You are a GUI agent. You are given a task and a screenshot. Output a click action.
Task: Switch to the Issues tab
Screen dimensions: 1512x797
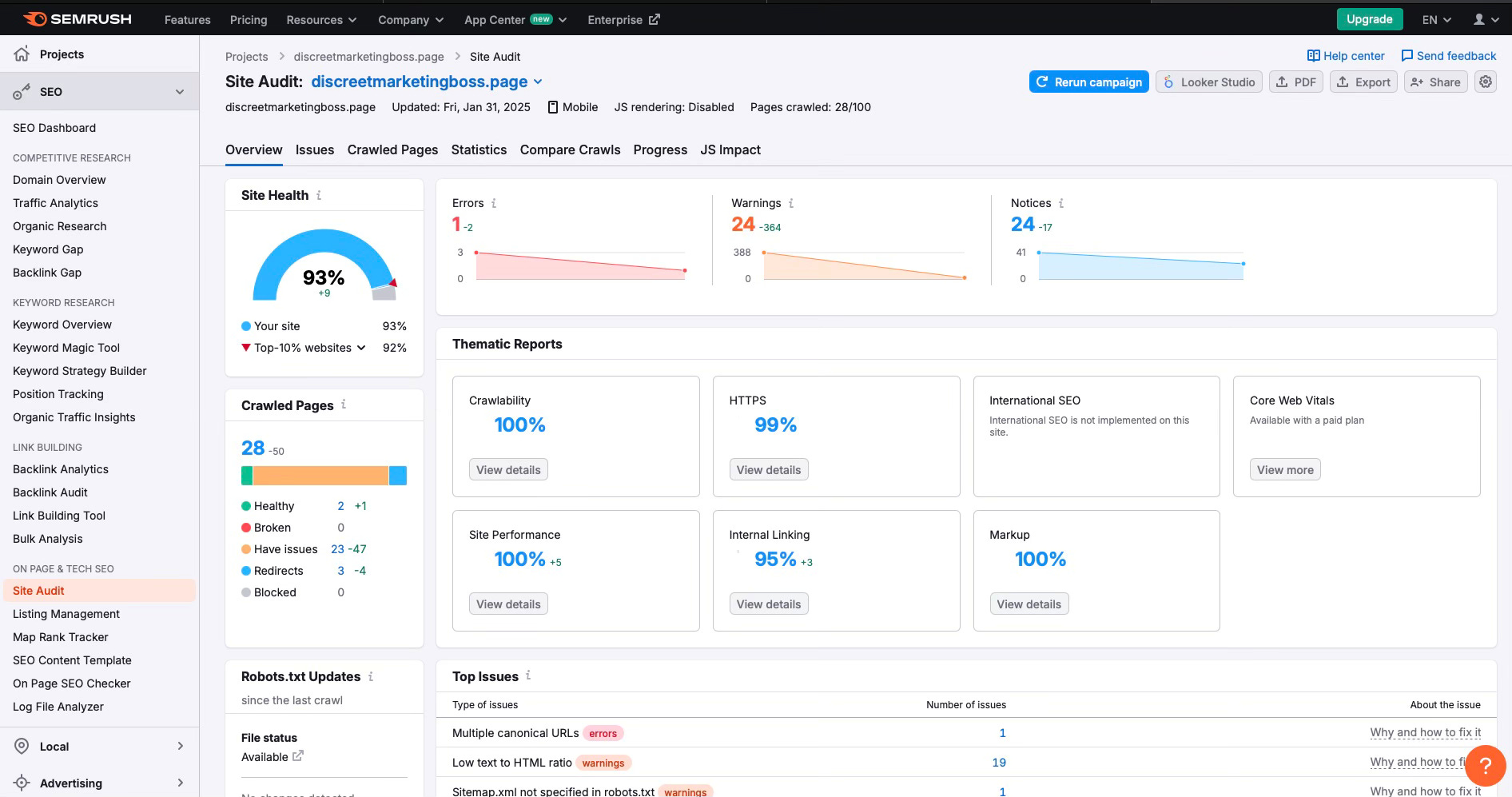click(x=315, y=149)
